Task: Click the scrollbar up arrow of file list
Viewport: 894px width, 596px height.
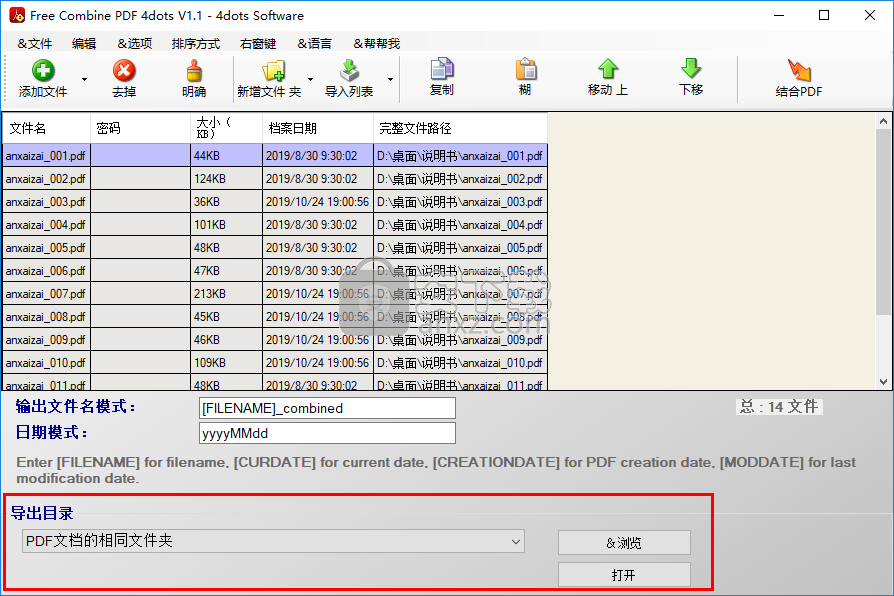Action: pyautogui.click(x=883, y=121)
